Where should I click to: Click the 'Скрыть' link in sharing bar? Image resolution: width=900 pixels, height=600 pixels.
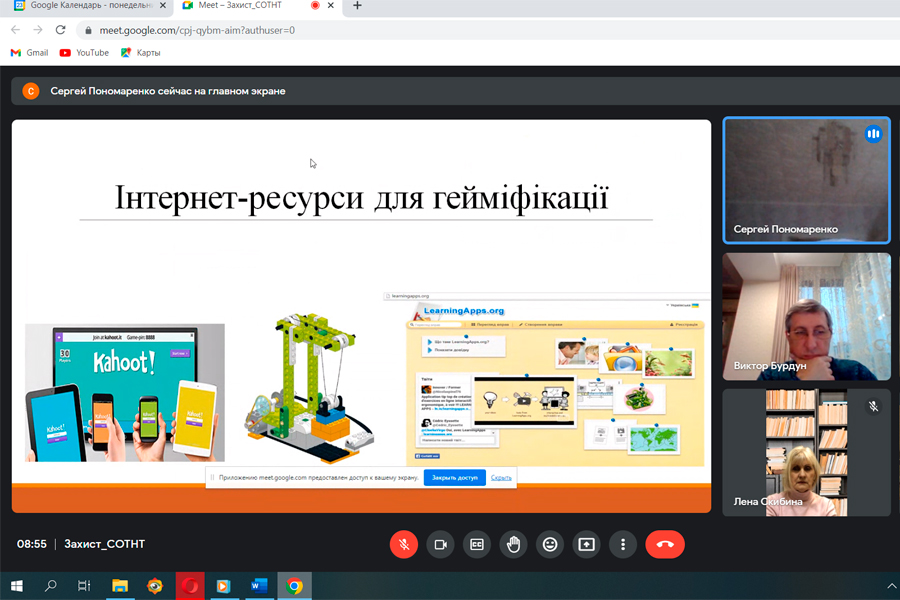tap(501, 478)
